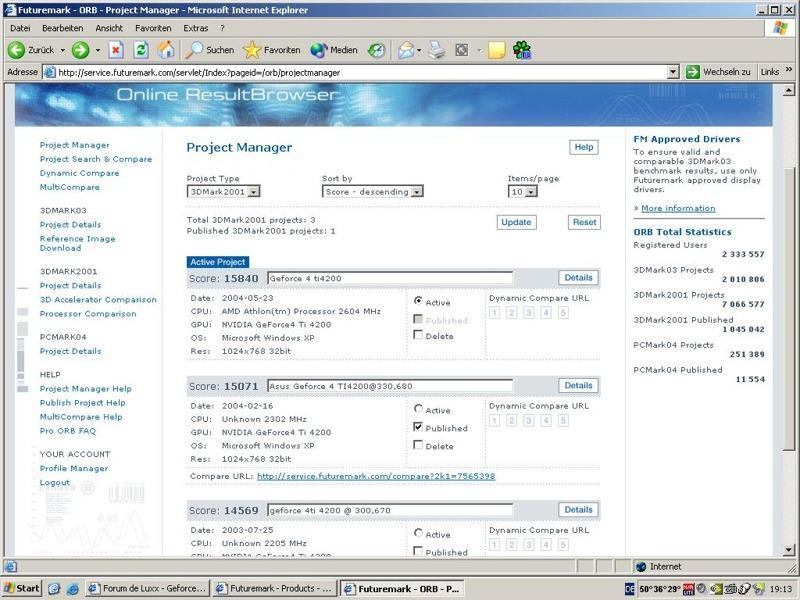This screenshot has width=800, height=600.
Task: Open Ansicht menu
Action: click(109, 28)
